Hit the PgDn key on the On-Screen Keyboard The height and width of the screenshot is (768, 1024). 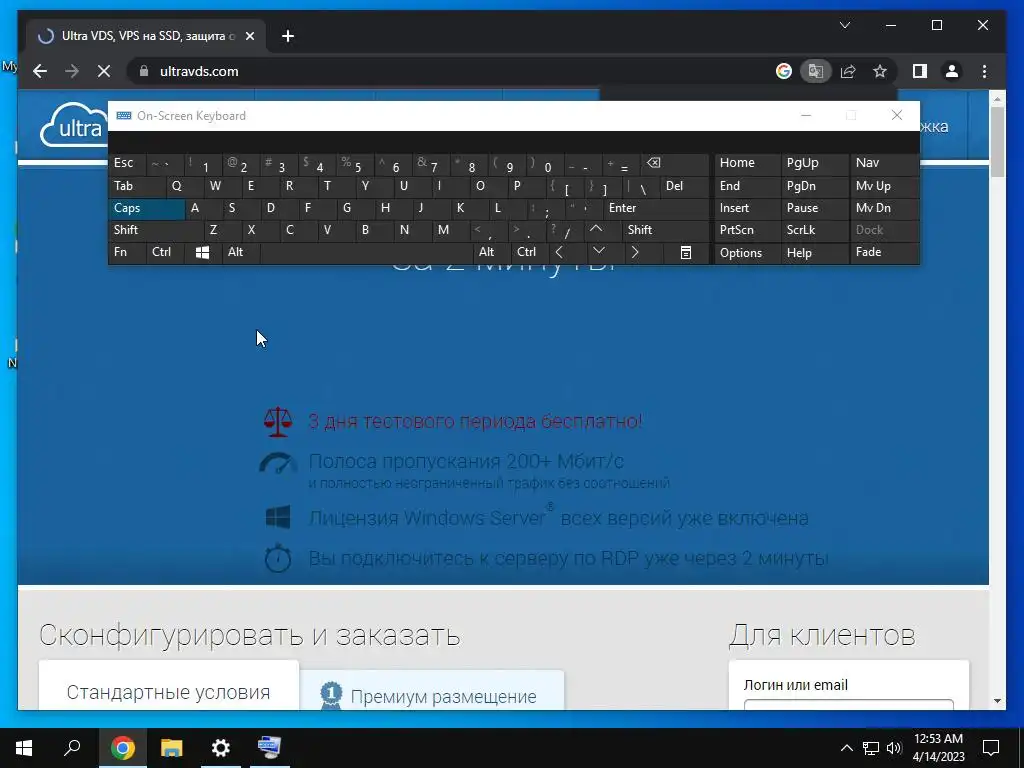tap(814, 186)
